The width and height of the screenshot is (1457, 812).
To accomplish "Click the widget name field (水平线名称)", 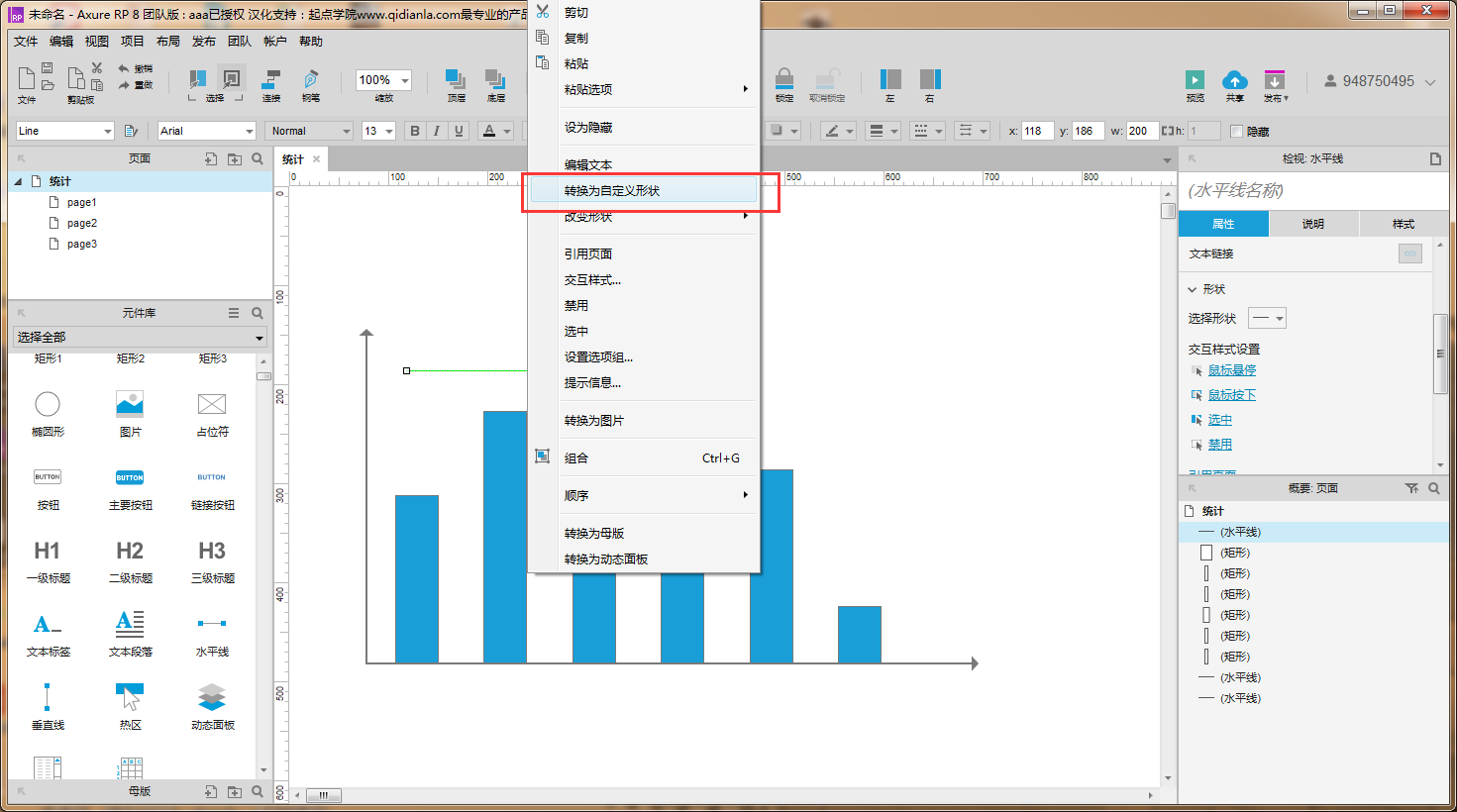I will (x=1313, y=191).
